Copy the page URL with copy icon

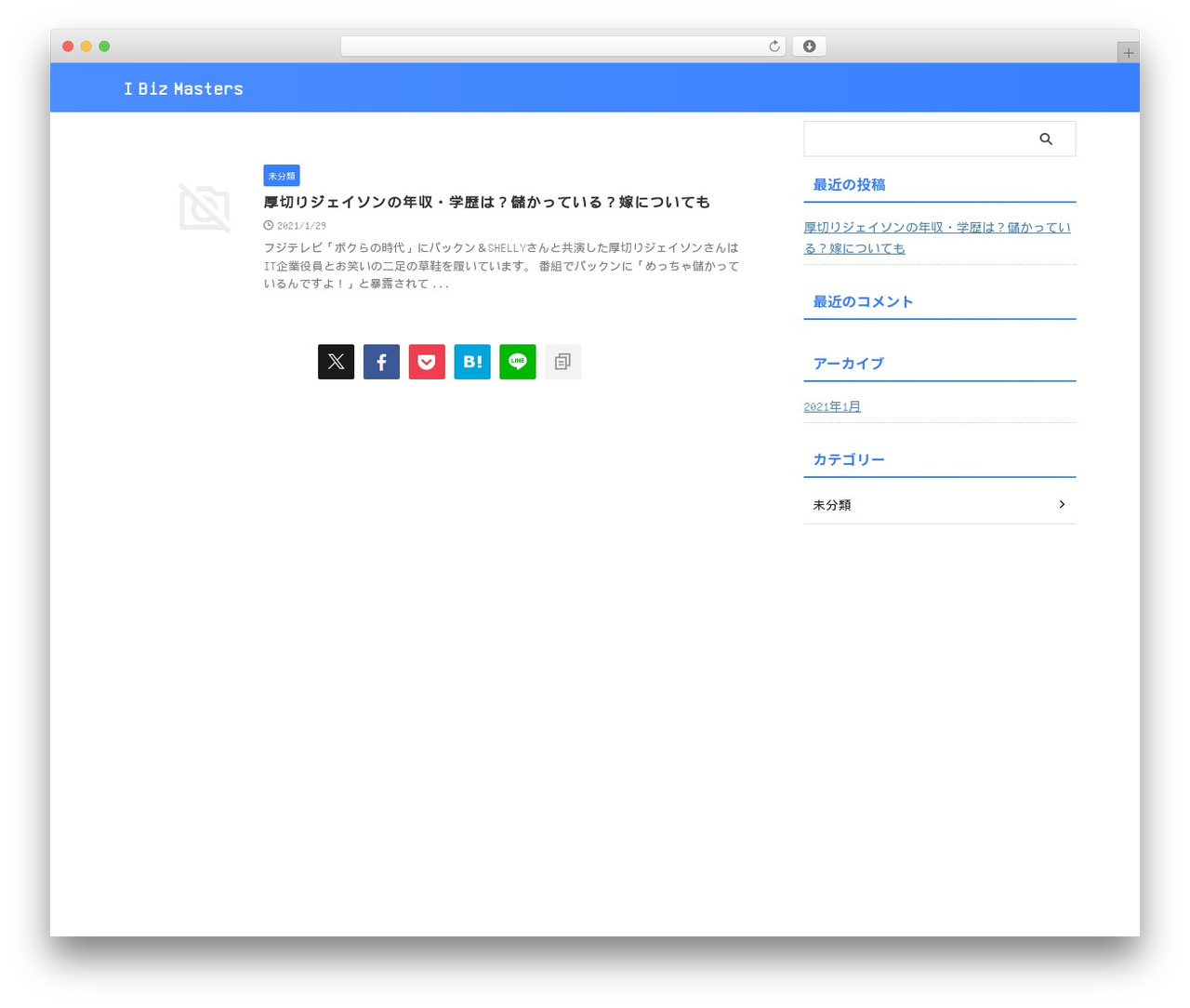click(562, 362)
